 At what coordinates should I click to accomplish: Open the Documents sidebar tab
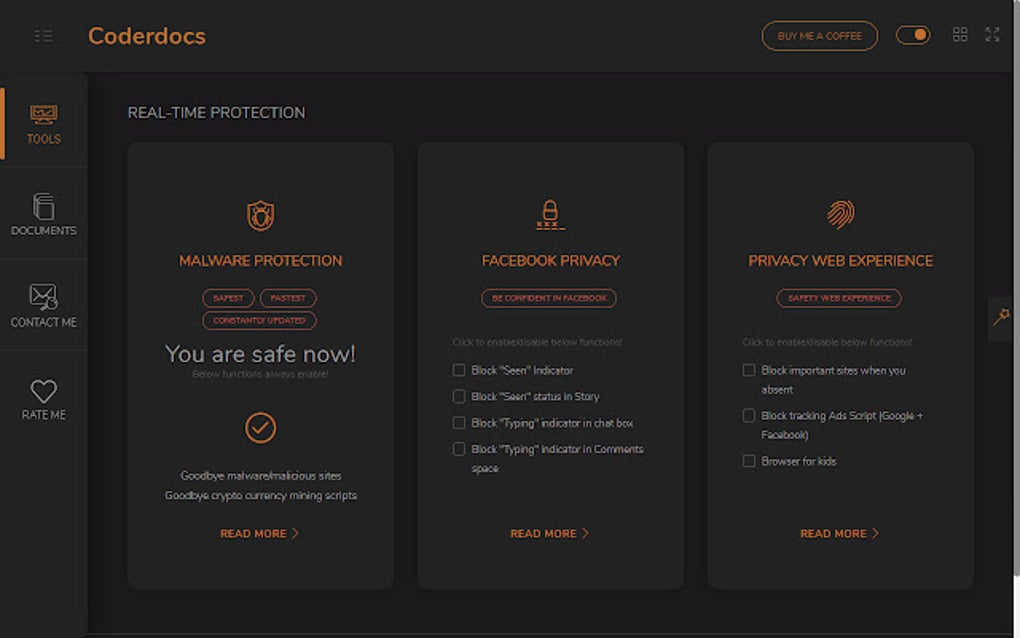coord(43,214)
